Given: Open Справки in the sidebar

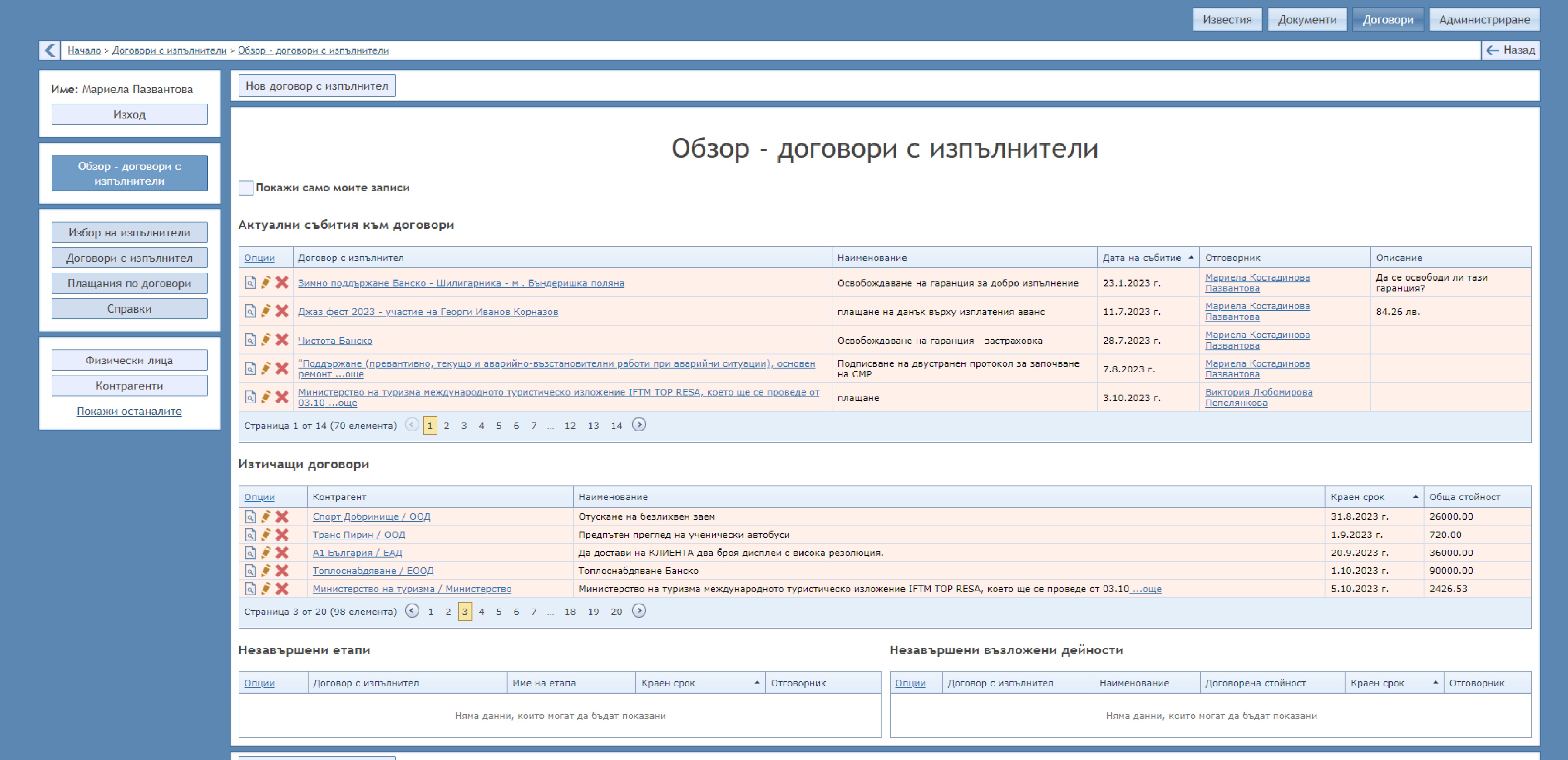Looking at the screenshot, I should tap(129, 309).
